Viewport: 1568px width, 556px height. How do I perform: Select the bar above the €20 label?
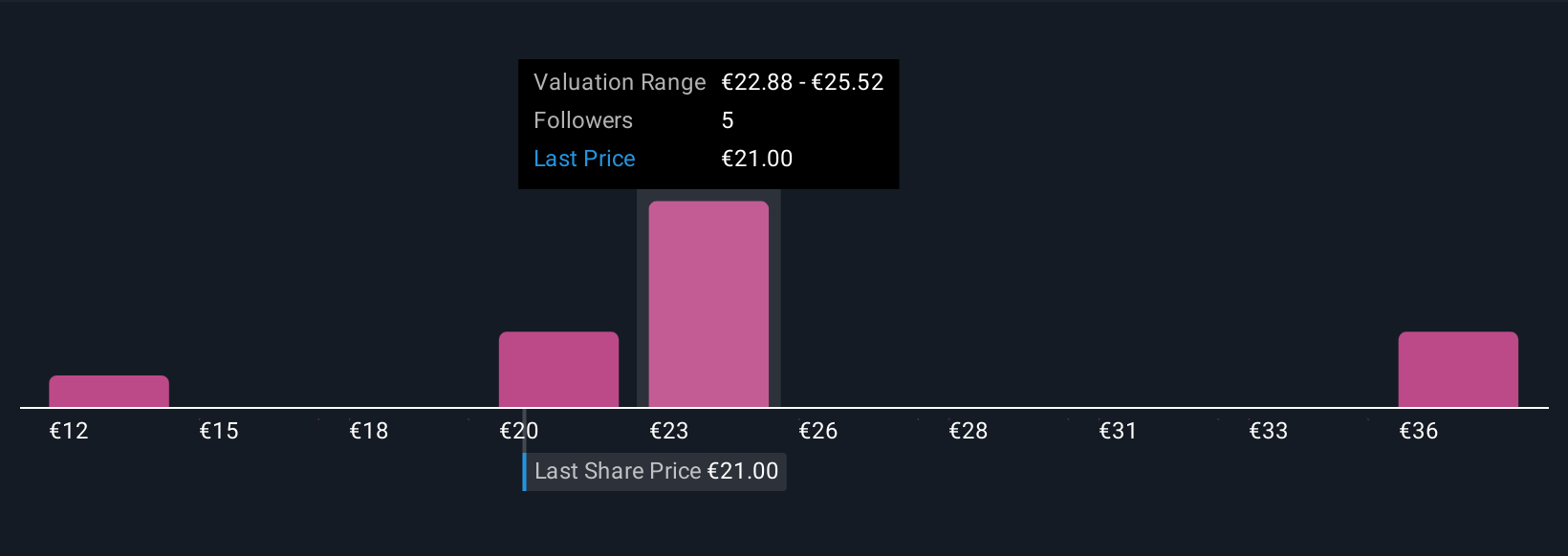tap(558, 370)
